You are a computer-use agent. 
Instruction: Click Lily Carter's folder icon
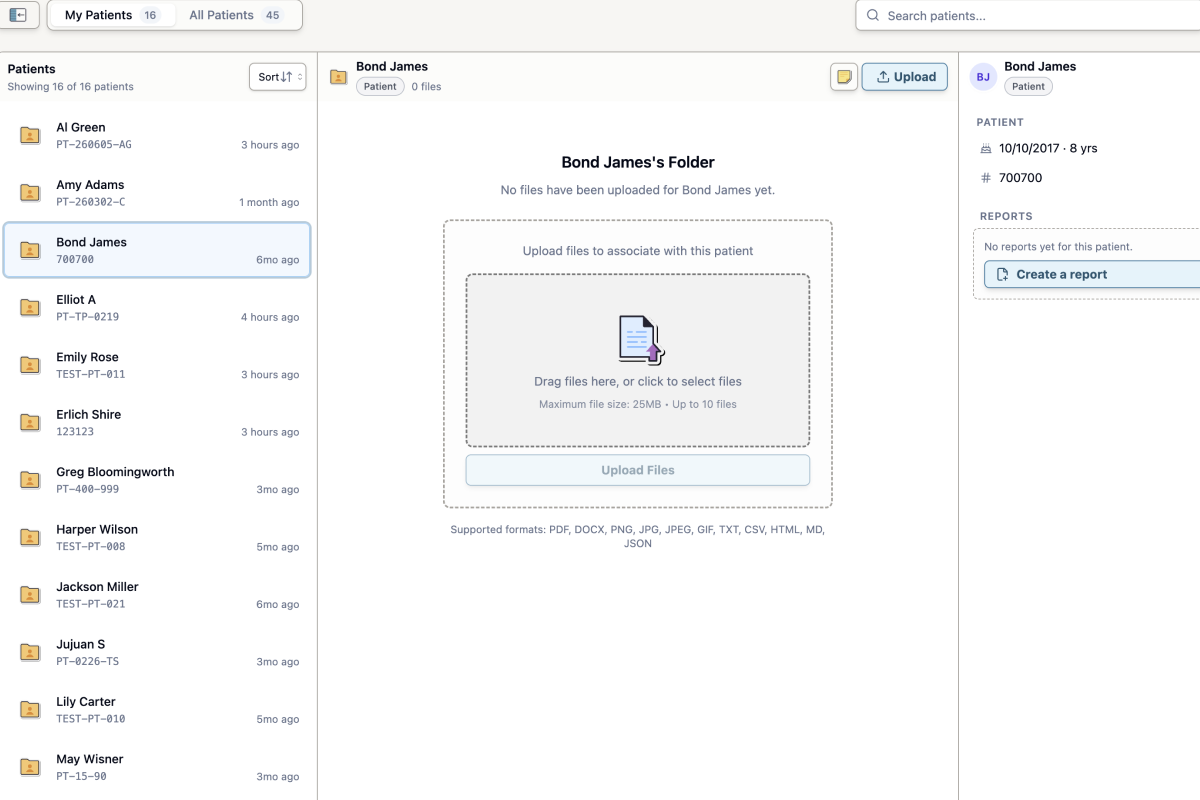(x=30, y=710)
